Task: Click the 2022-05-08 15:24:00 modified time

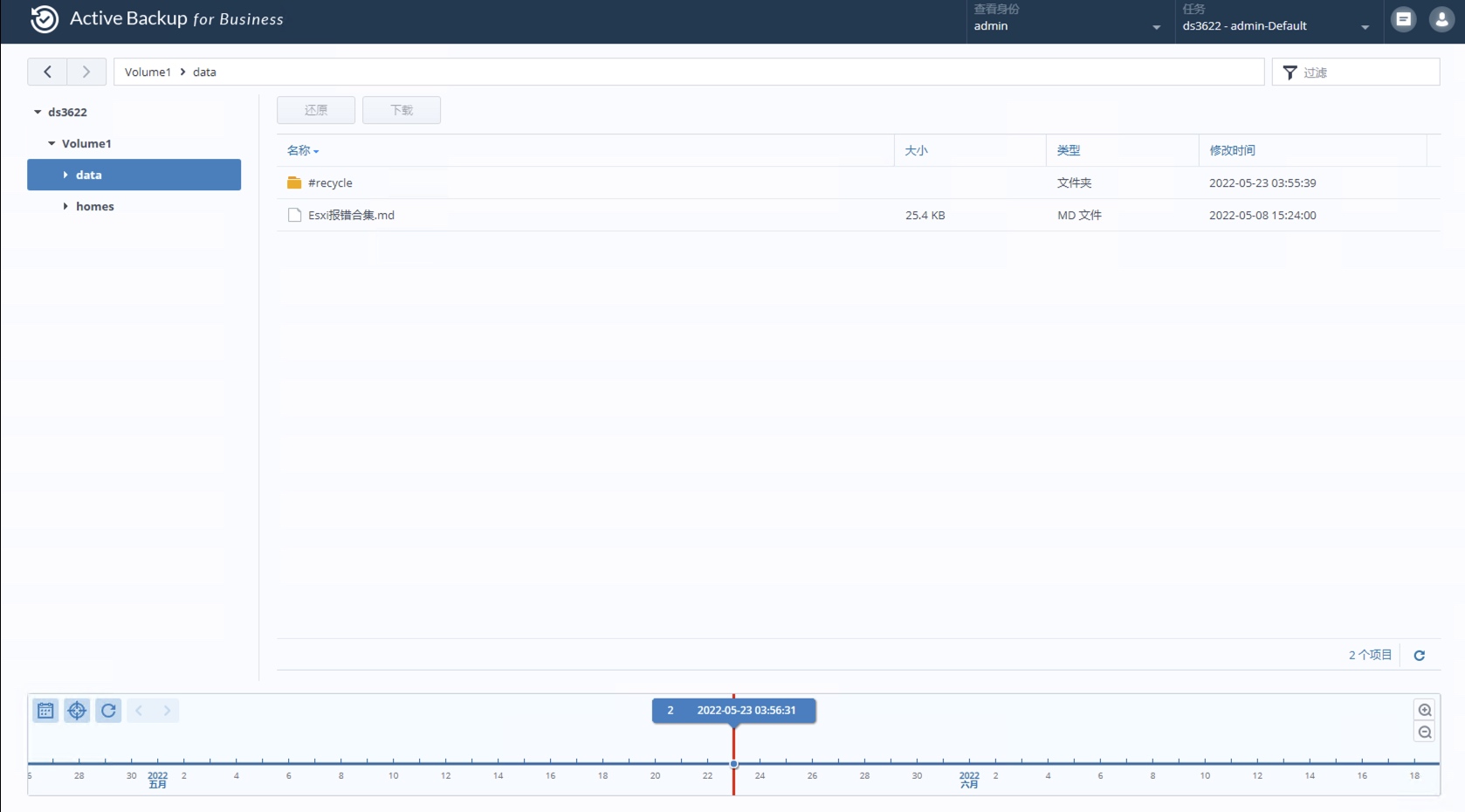Action: (x=1262, y=215)
